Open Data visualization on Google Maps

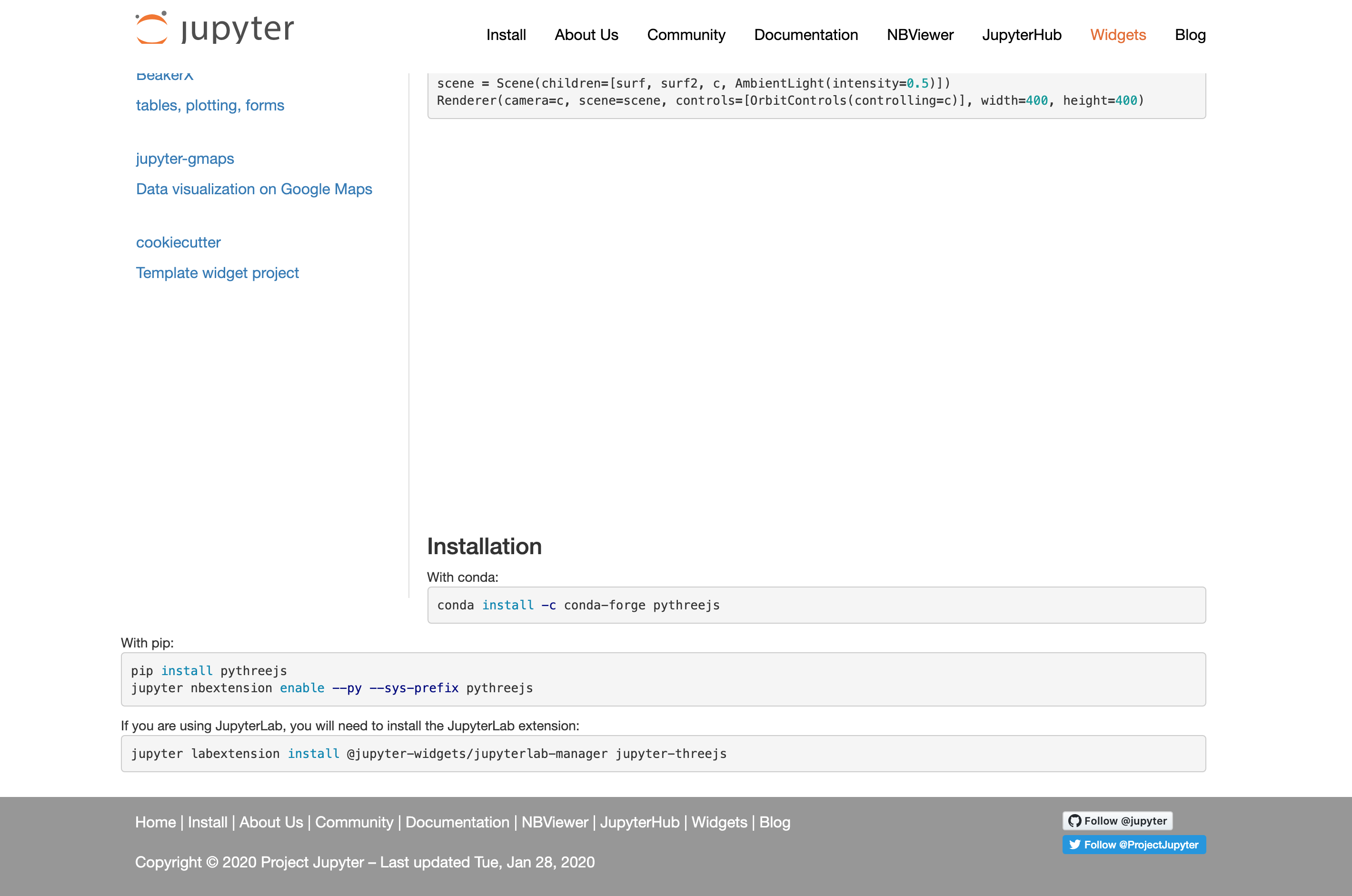point(254,189)
